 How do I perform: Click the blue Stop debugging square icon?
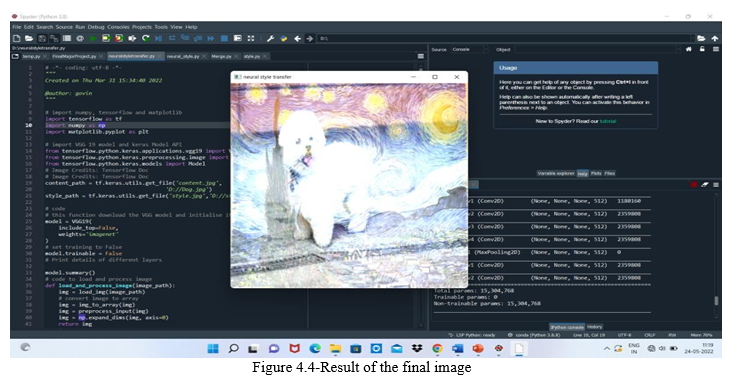224,38
